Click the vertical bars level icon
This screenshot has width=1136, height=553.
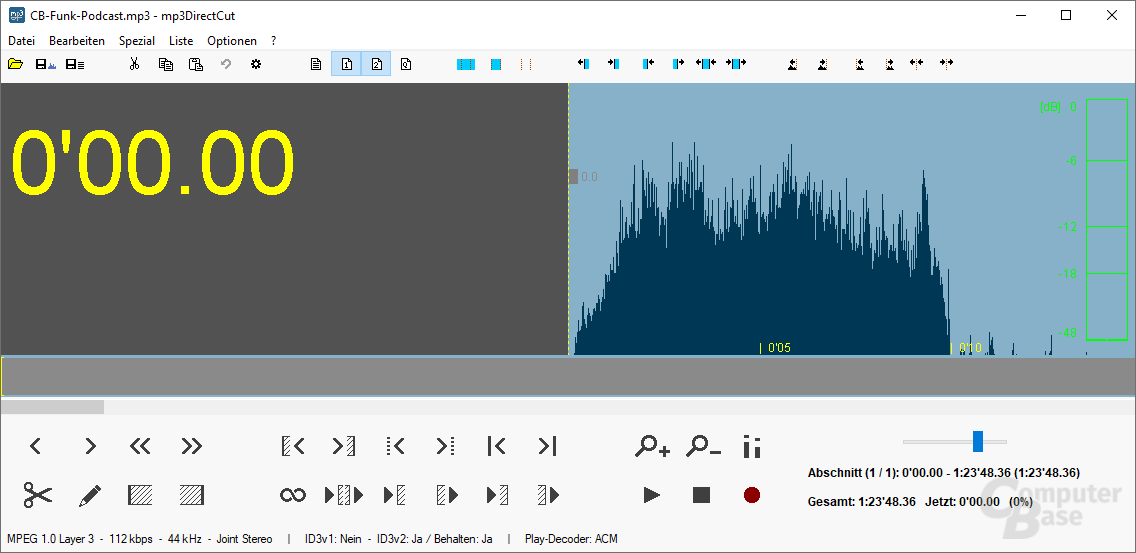coord(752,446)
